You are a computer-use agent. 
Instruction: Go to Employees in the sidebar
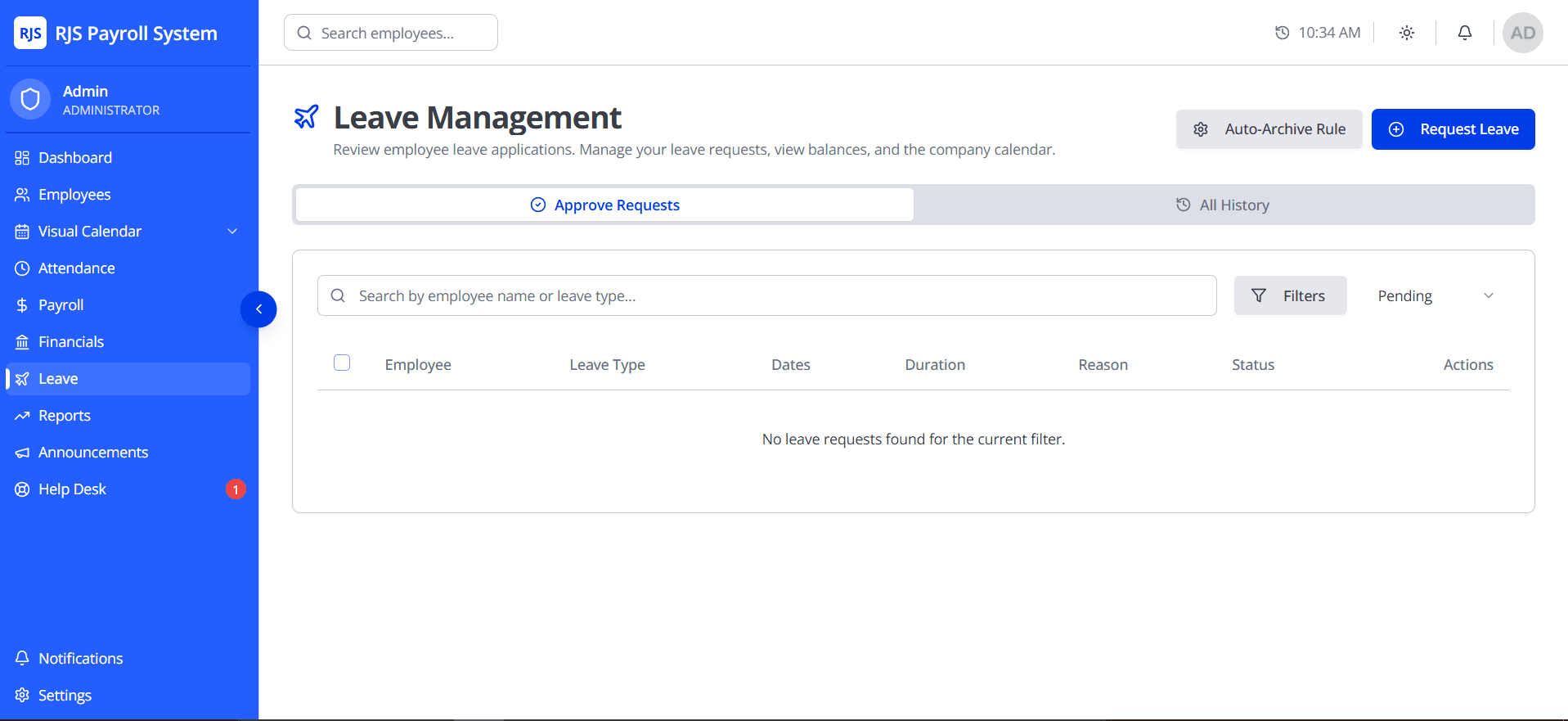(x=128, y=195)
